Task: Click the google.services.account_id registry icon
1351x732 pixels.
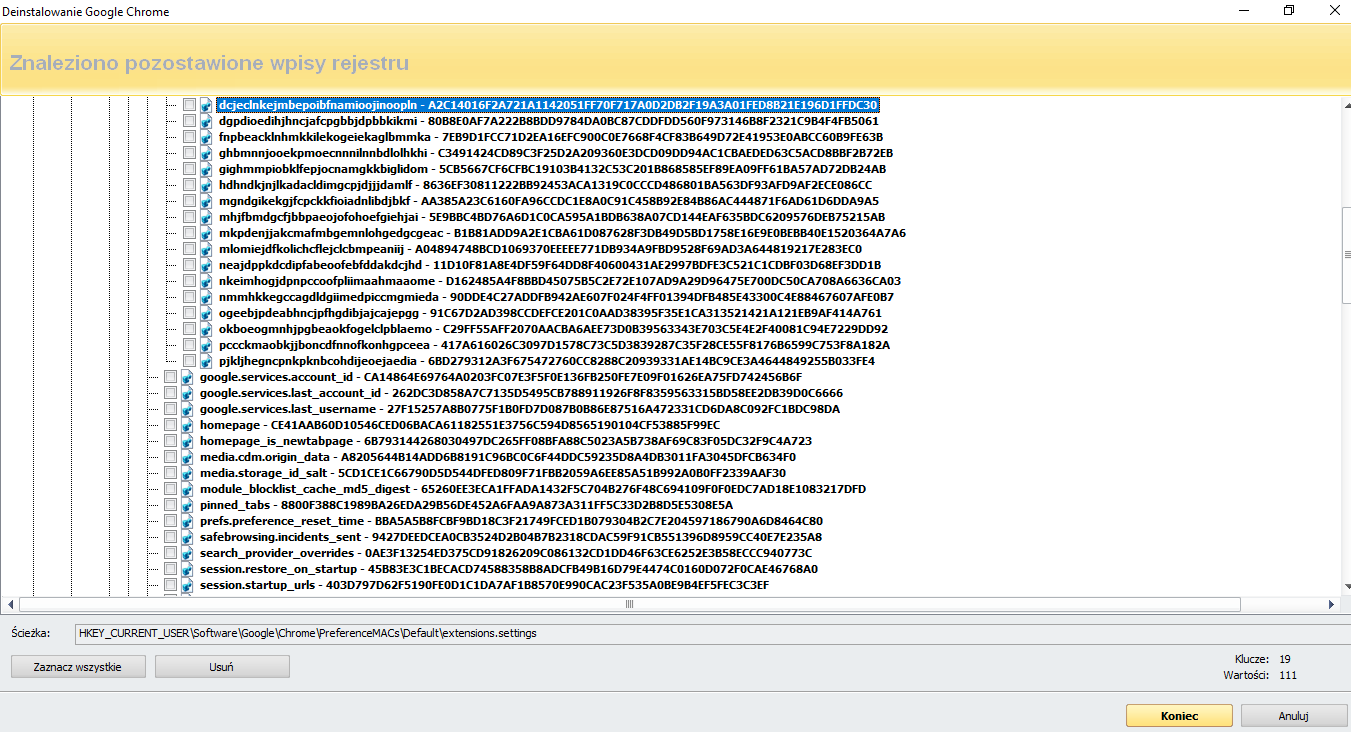Action: pyautogui.click(x=187, y=377)
